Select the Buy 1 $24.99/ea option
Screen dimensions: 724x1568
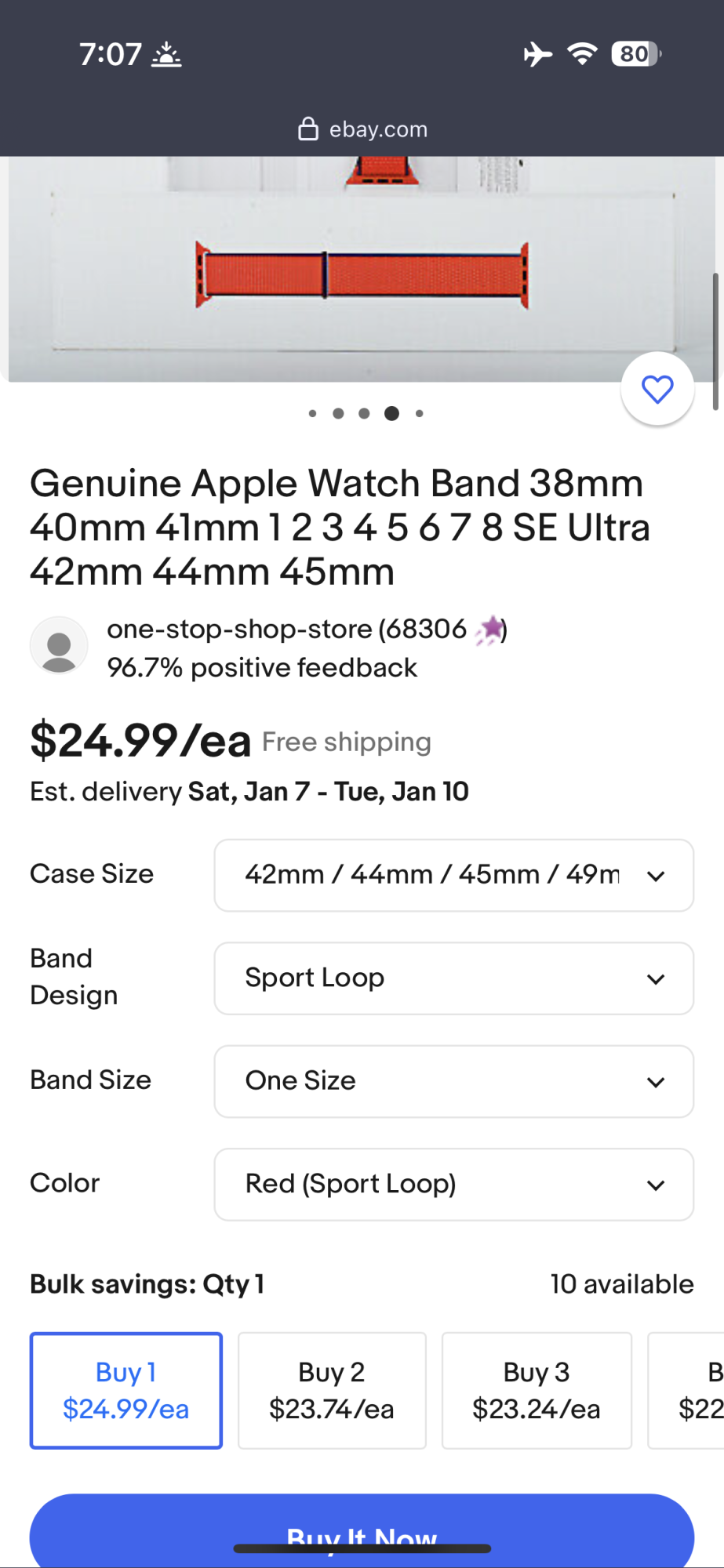pos(126,1391)
